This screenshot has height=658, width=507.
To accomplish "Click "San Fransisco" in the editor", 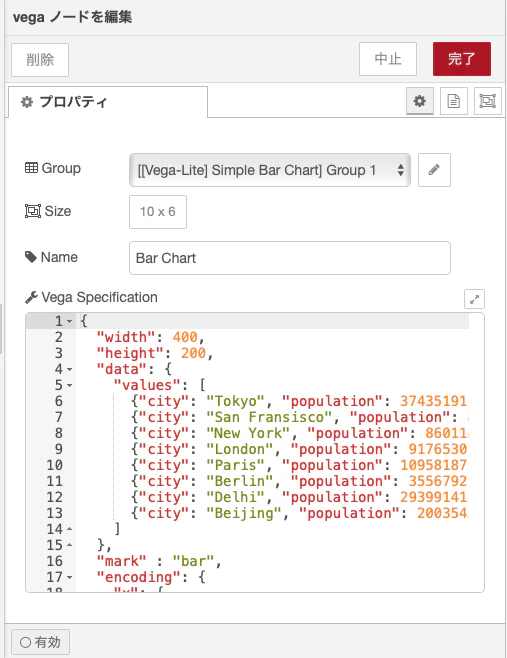I will pos(272,417).
